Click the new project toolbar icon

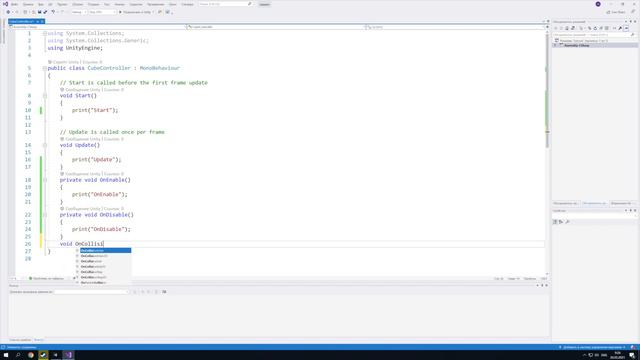pyautogui.click(x=25, y=12)
